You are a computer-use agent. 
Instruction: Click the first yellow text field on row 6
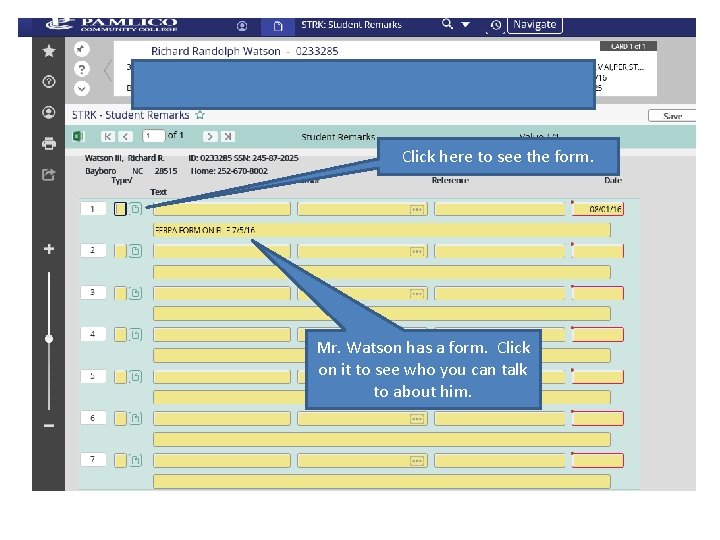[222, 418]
